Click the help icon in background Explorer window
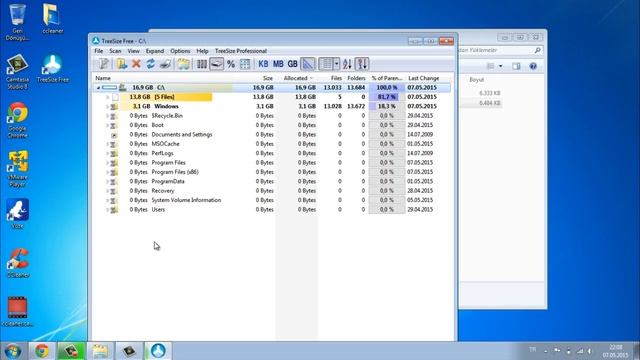Viewport: 640px width, 360px height. 533,66
